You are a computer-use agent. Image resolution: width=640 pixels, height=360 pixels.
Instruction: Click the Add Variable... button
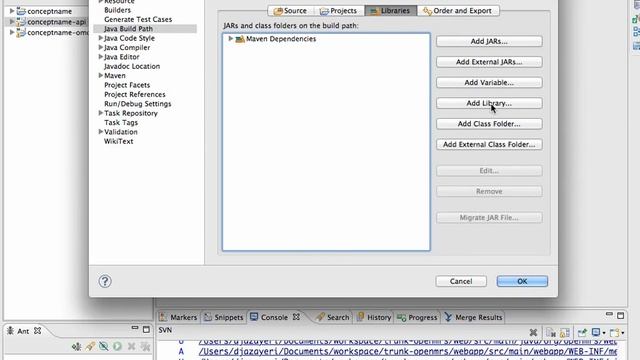point(489,82)
